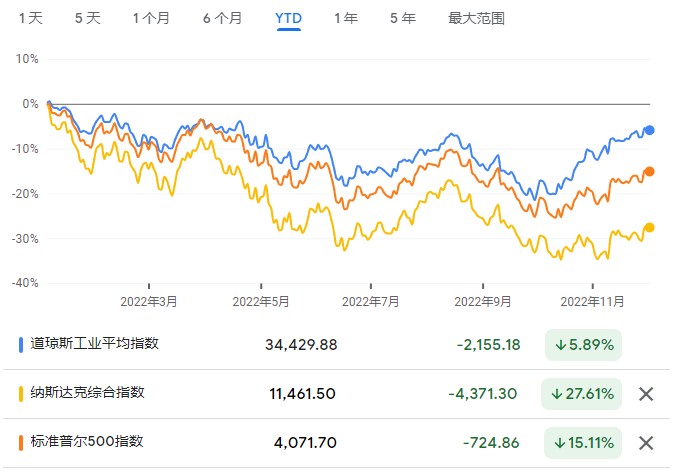Open the 6个月 range tab
Image resolution: width=674 pixels, height=474 pixels.
click(222, 18)
